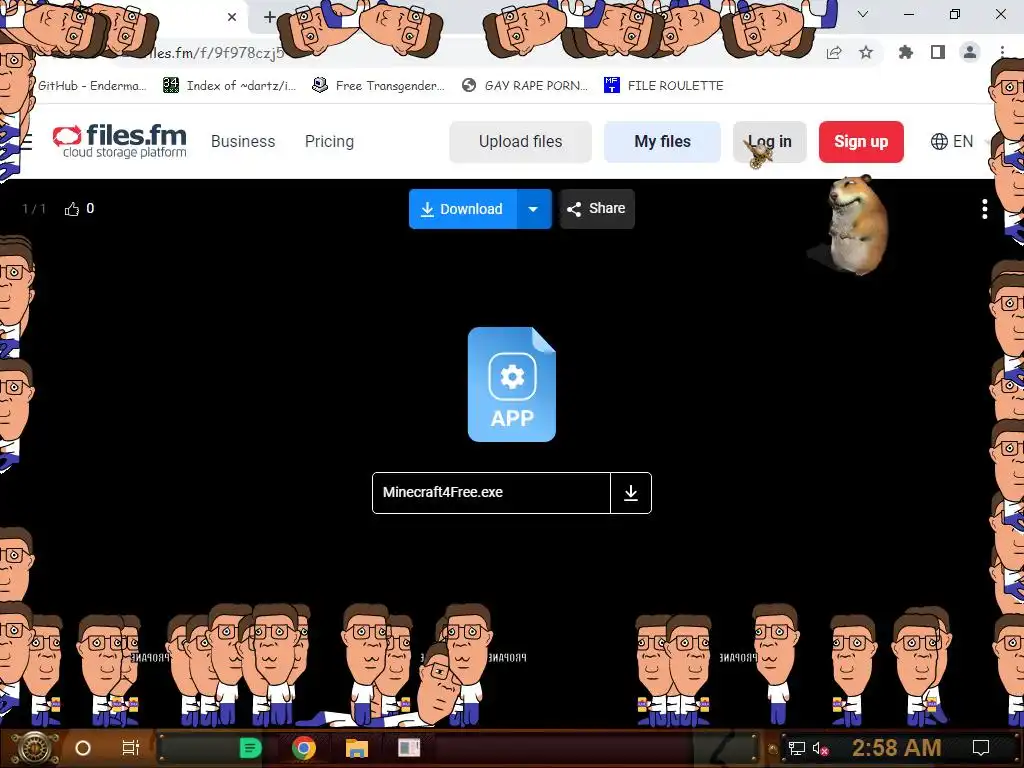Bookmark this page with the star icon
1024x768 pixels.
[866, 52]
